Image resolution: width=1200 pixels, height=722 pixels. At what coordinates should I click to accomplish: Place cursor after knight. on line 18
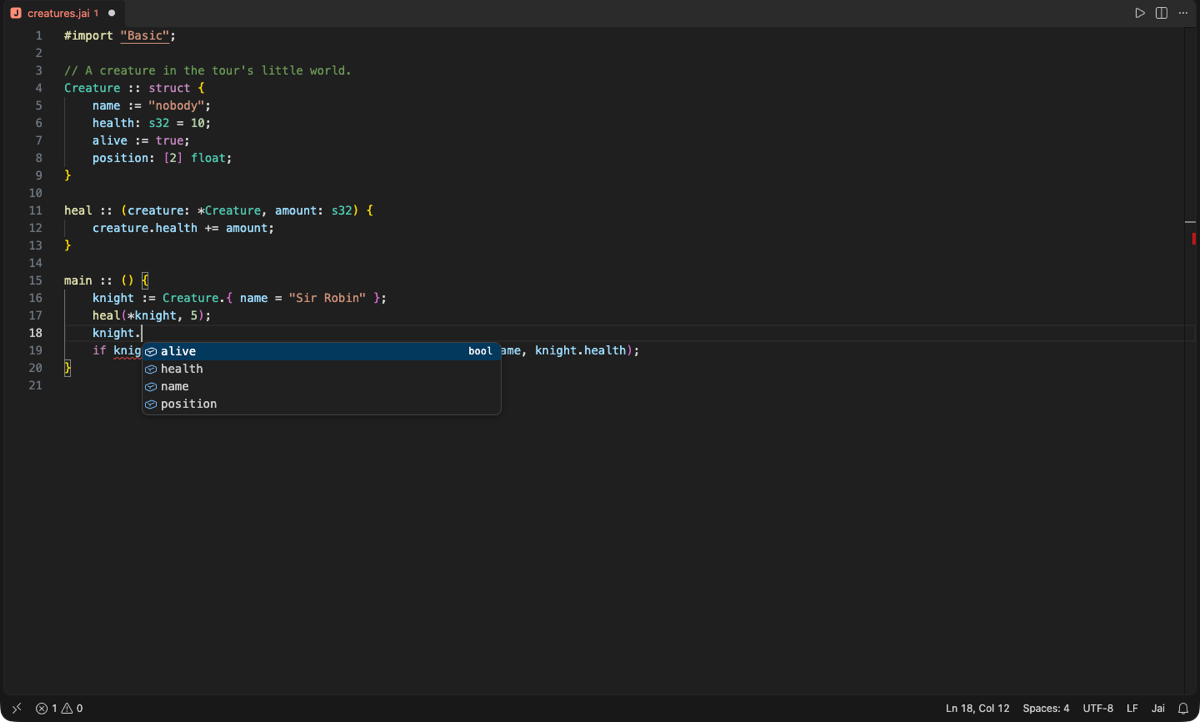pyautogui.click(x=142, y=333)
